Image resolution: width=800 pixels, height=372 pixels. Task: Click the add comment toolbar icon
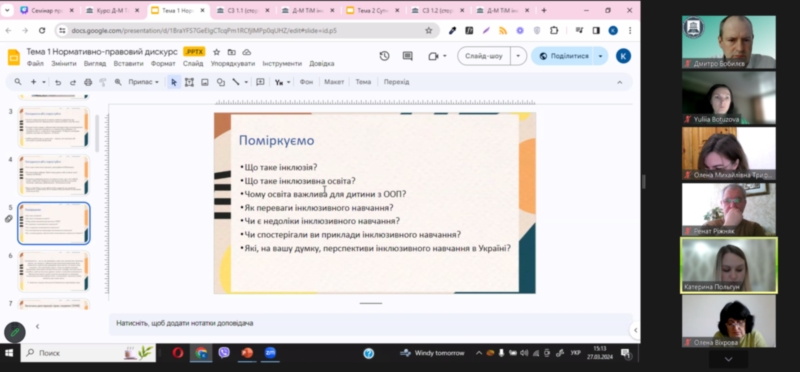coord(260,82)
